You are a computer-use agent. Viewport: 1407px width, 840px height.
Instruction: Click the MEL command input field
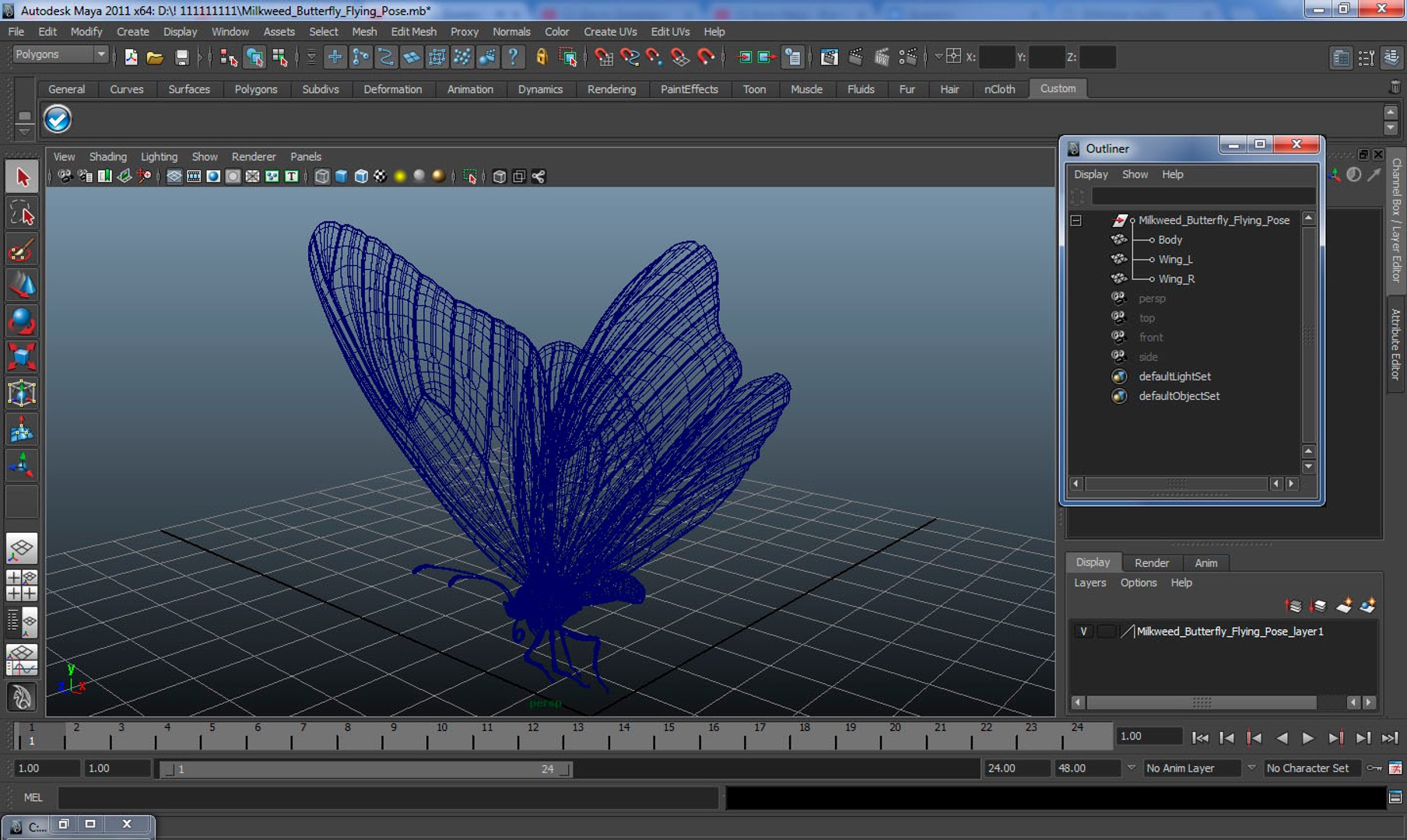tap(388, 798)
